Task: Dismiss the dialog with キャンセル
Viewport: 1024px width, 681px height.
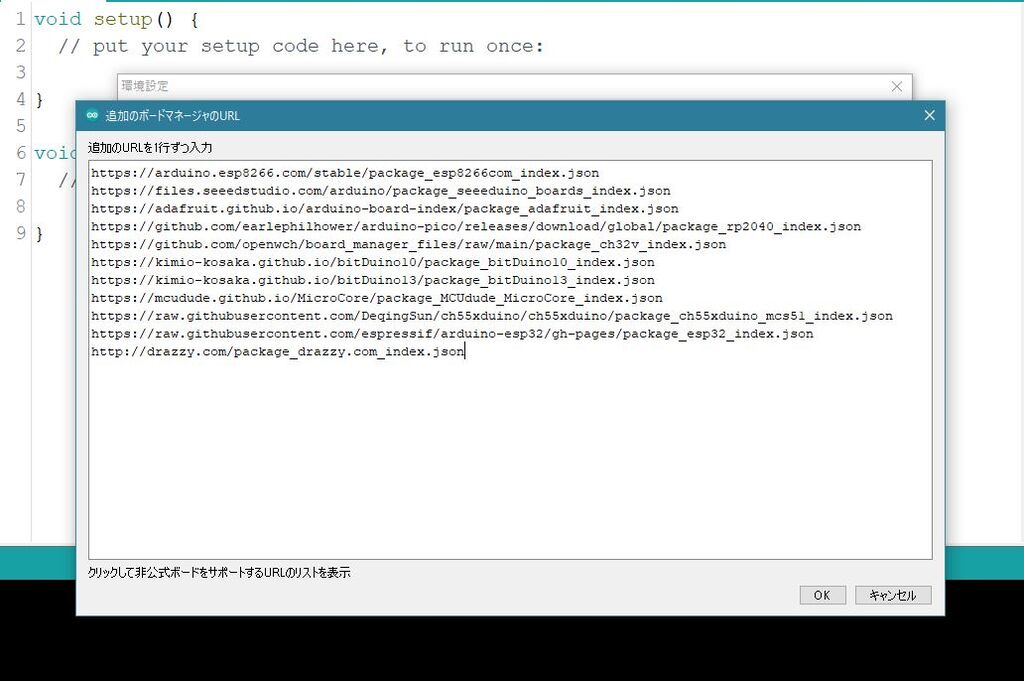Action: coord(893,595)
